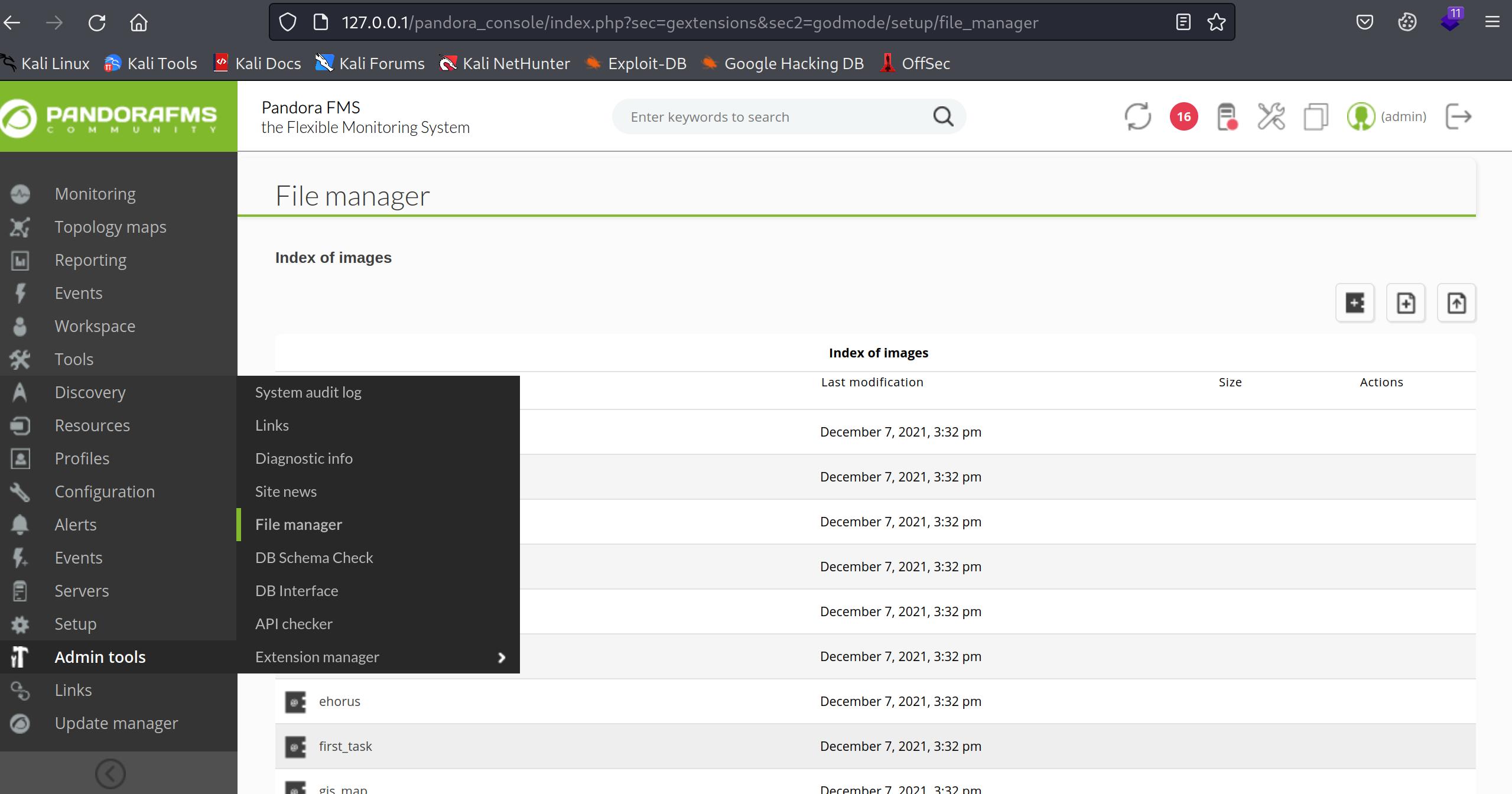This screenshot has width=1512, height=794.
Task: Click the upload file icon button
Action: 1456,303
